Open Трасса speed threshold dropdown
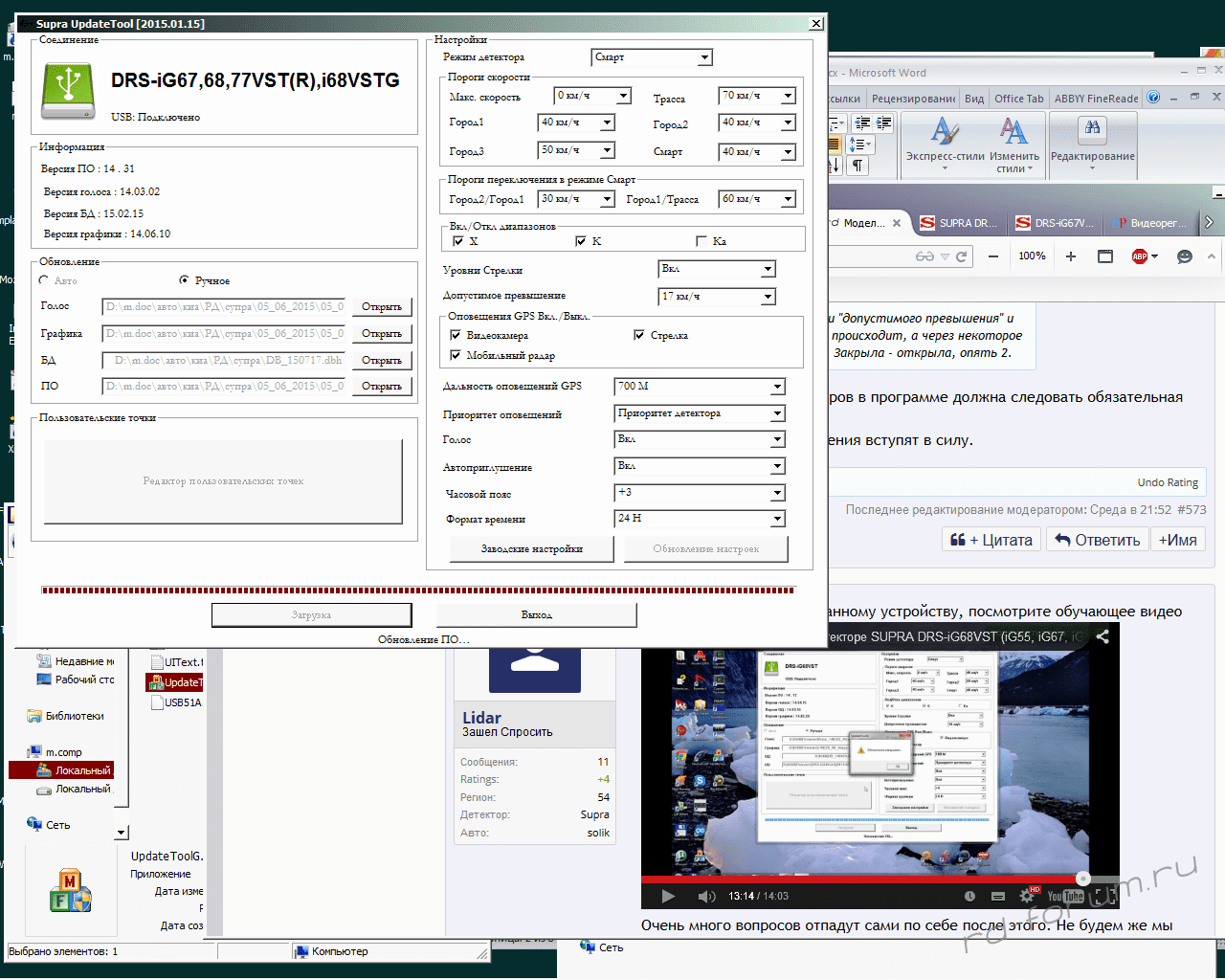 pos(757,96)
